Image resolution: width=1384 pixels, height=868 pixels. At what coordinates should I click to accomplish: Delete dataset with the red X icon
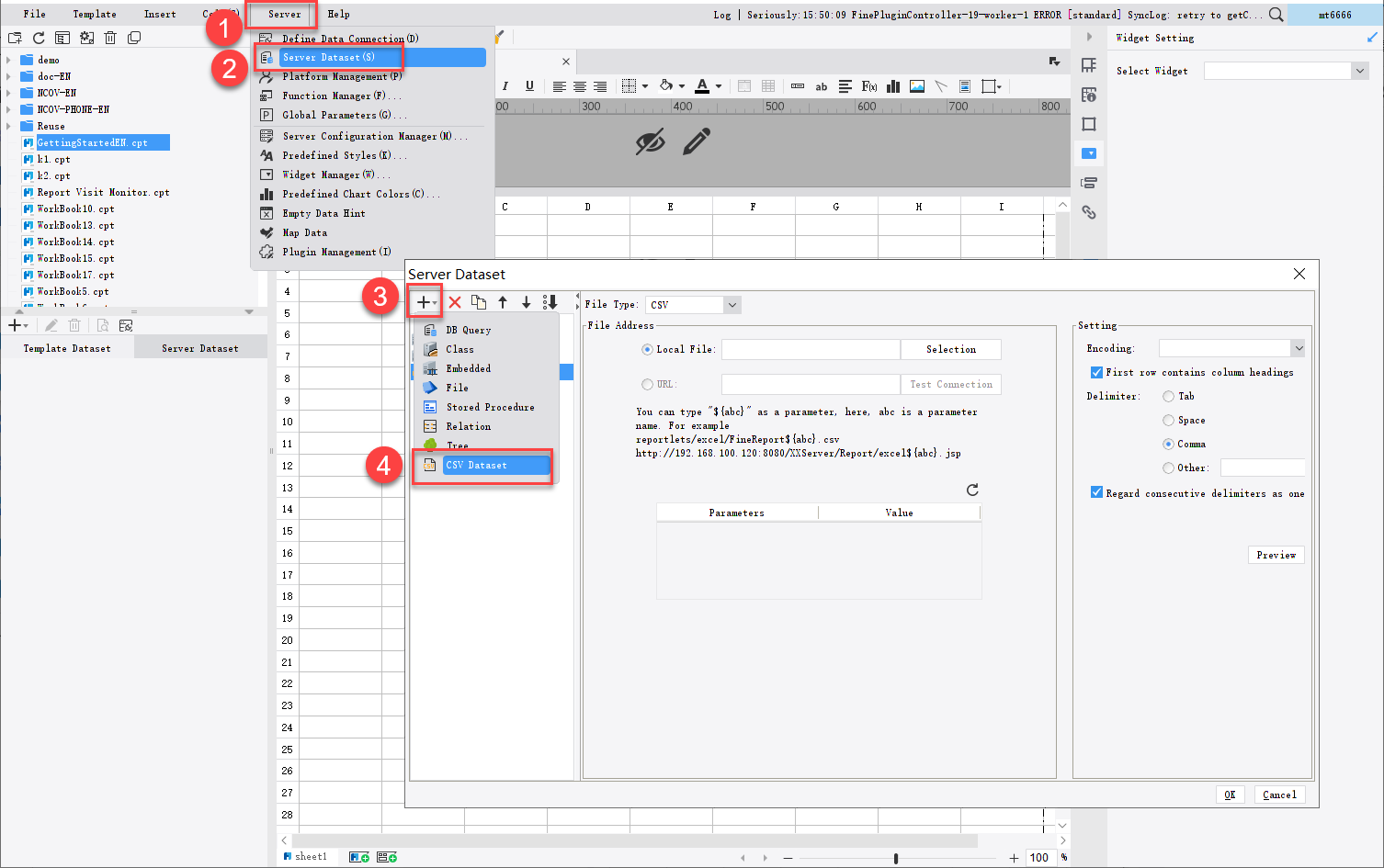pyautogui.click(x=455, y=301)
